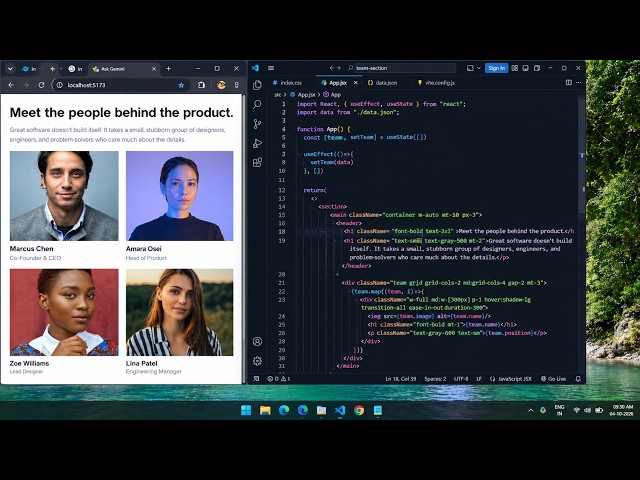640x480 pixels.
Task: Bookmark this page with star icon
Action: pos(181,85)
